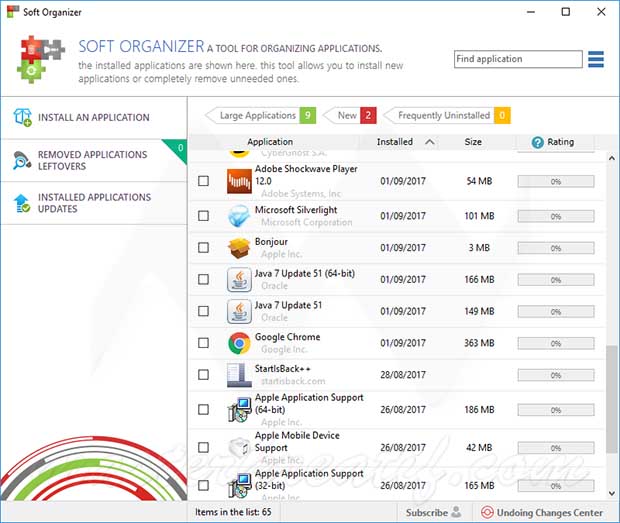Filter by Large Applications tag
This screenshot has width=620, height=523.
261,115
